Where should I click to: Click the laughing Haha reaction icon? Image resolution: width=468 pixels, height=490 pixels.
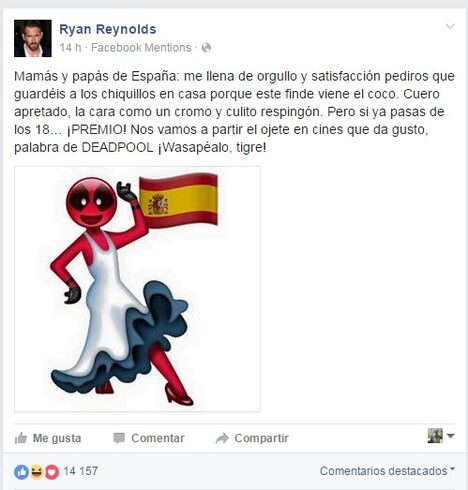point(37,472)
